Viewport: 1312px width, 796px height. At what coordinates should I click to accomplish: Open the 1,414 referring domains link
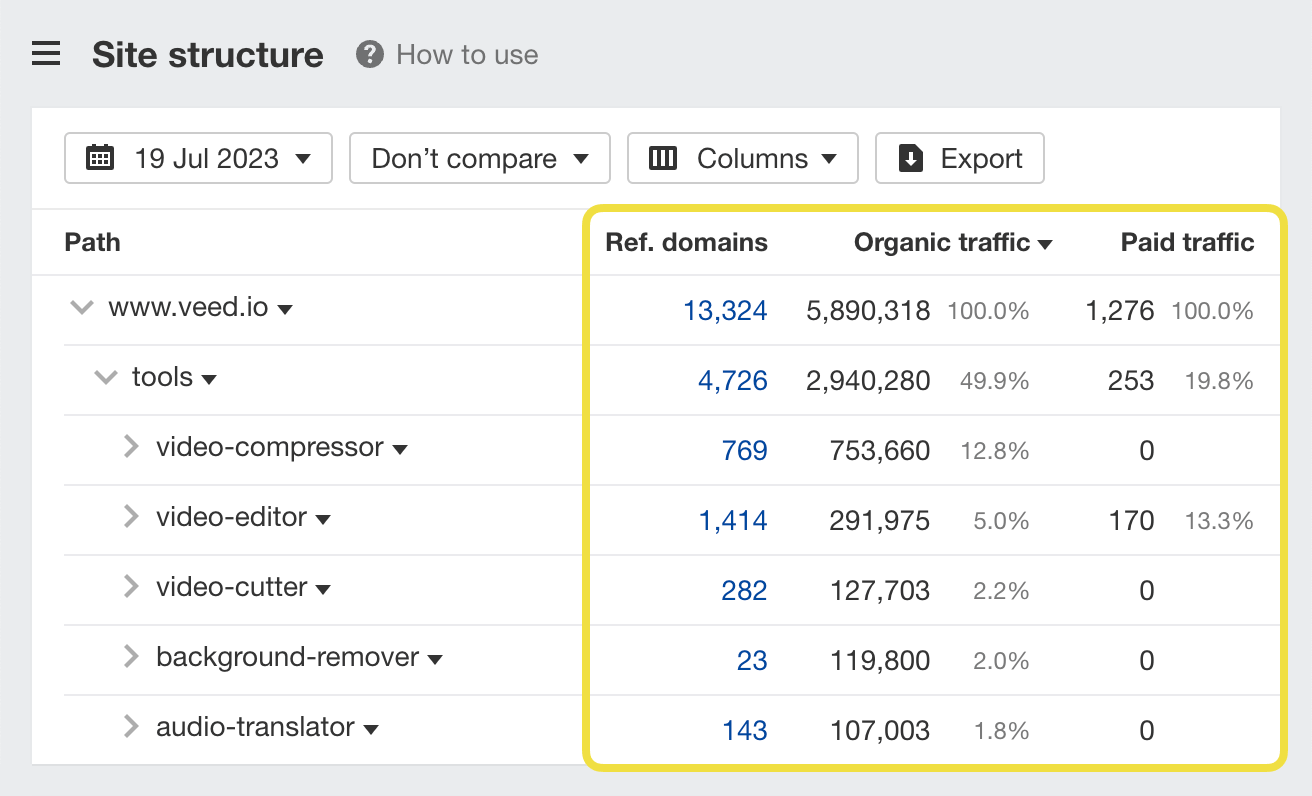point(732,520)
